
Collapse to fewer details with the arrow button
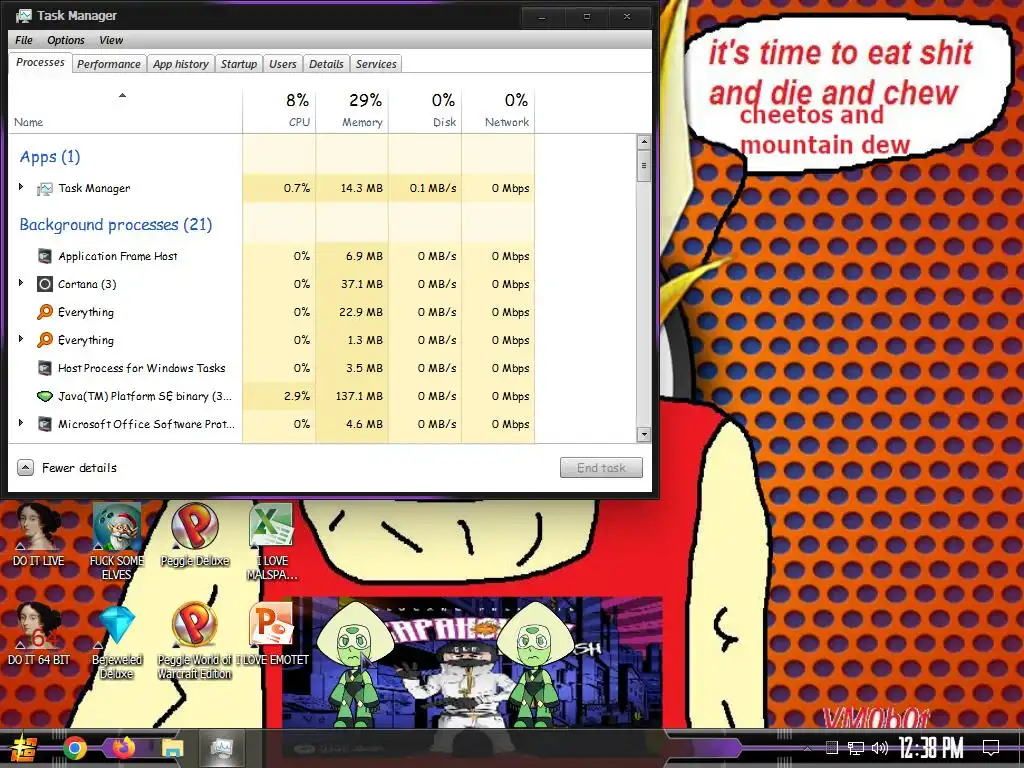tap(25, 468)
